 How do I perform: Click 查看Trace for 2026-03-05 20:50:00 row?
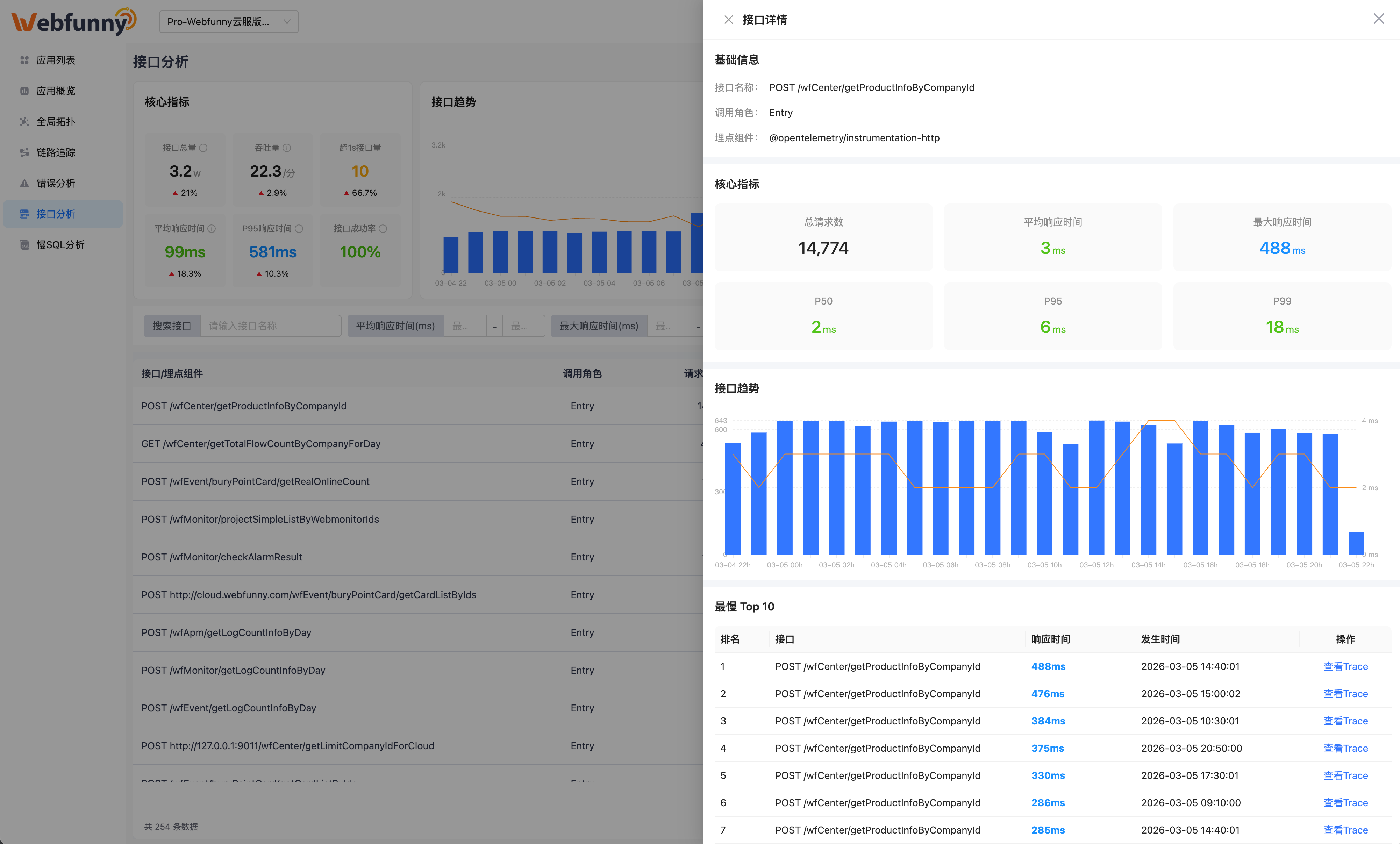pos(1345,748)
